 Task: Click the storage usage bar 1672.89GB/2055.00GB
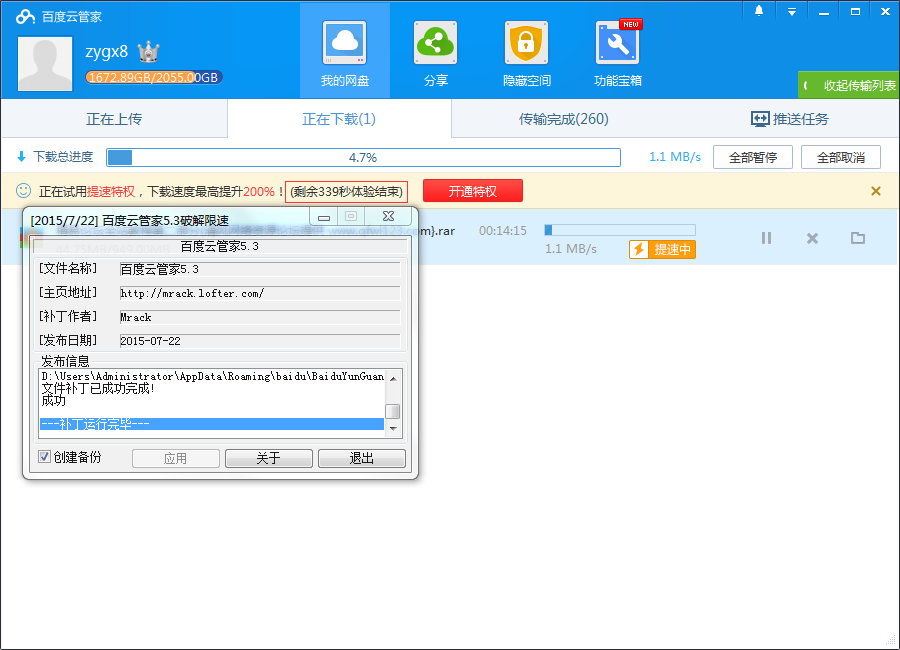[x=153, y=78]
